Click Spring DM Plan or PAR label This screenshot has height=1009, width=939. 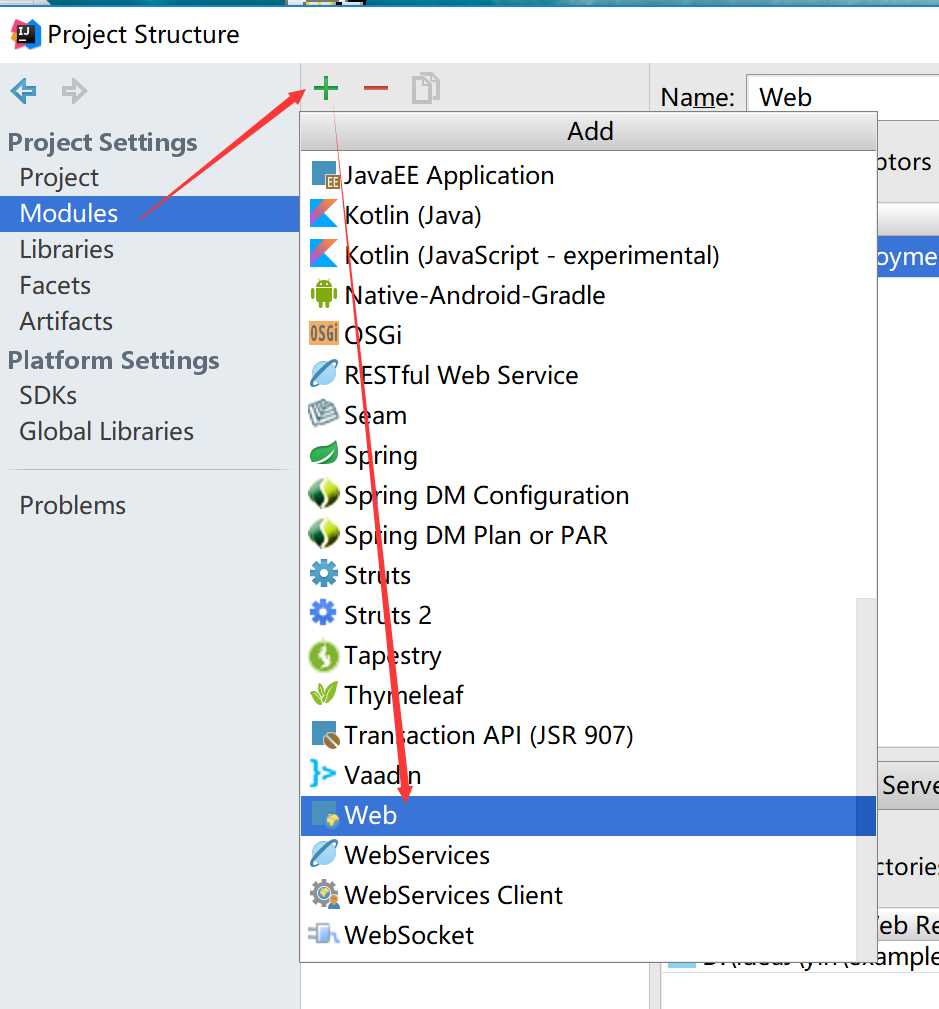click(476, 536)
